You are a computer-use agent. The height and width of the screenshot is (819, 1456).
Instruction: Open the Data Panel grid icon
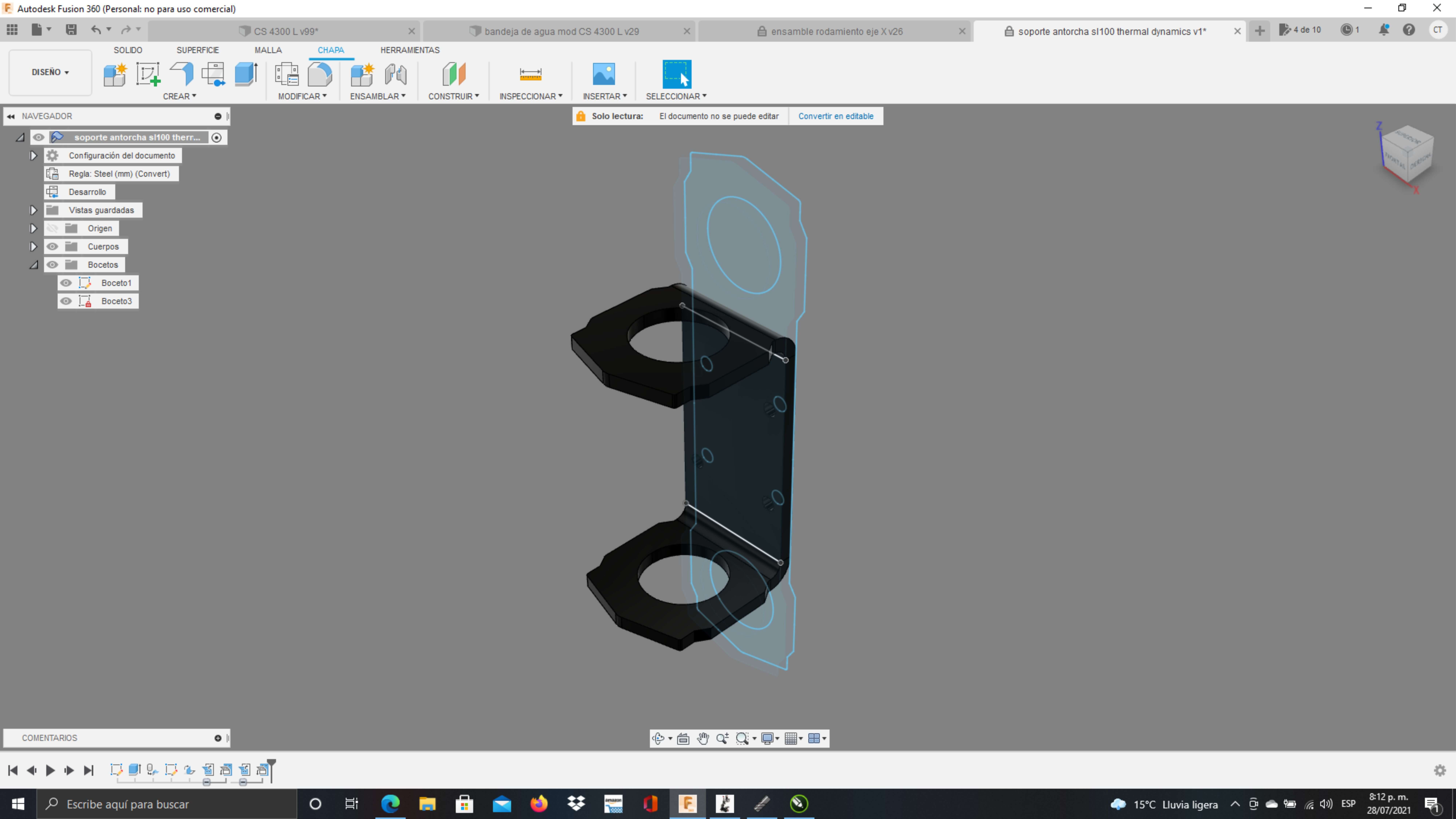point(12,30)
